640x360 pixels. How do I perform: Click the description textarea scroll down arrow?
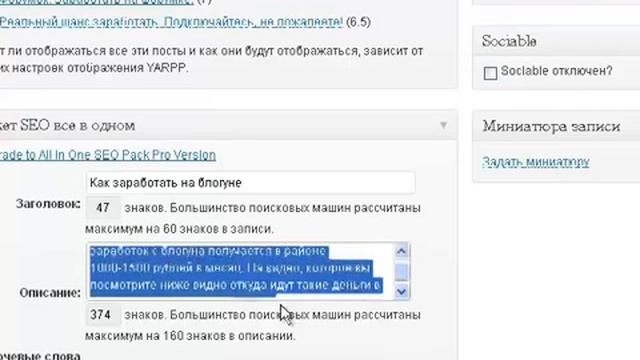[401, 292]
